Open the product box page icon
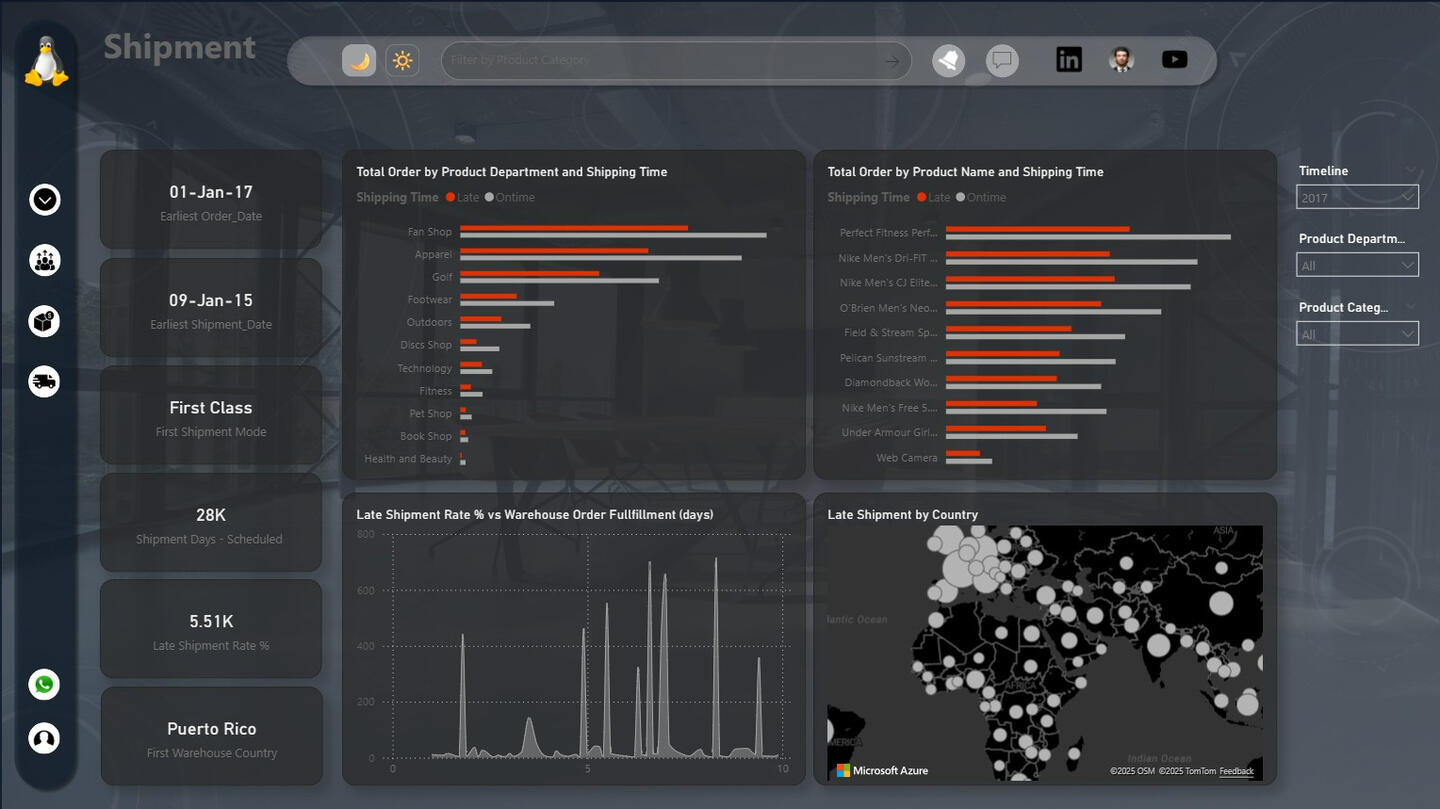The image size is (1440, 809). coord(44,321)
